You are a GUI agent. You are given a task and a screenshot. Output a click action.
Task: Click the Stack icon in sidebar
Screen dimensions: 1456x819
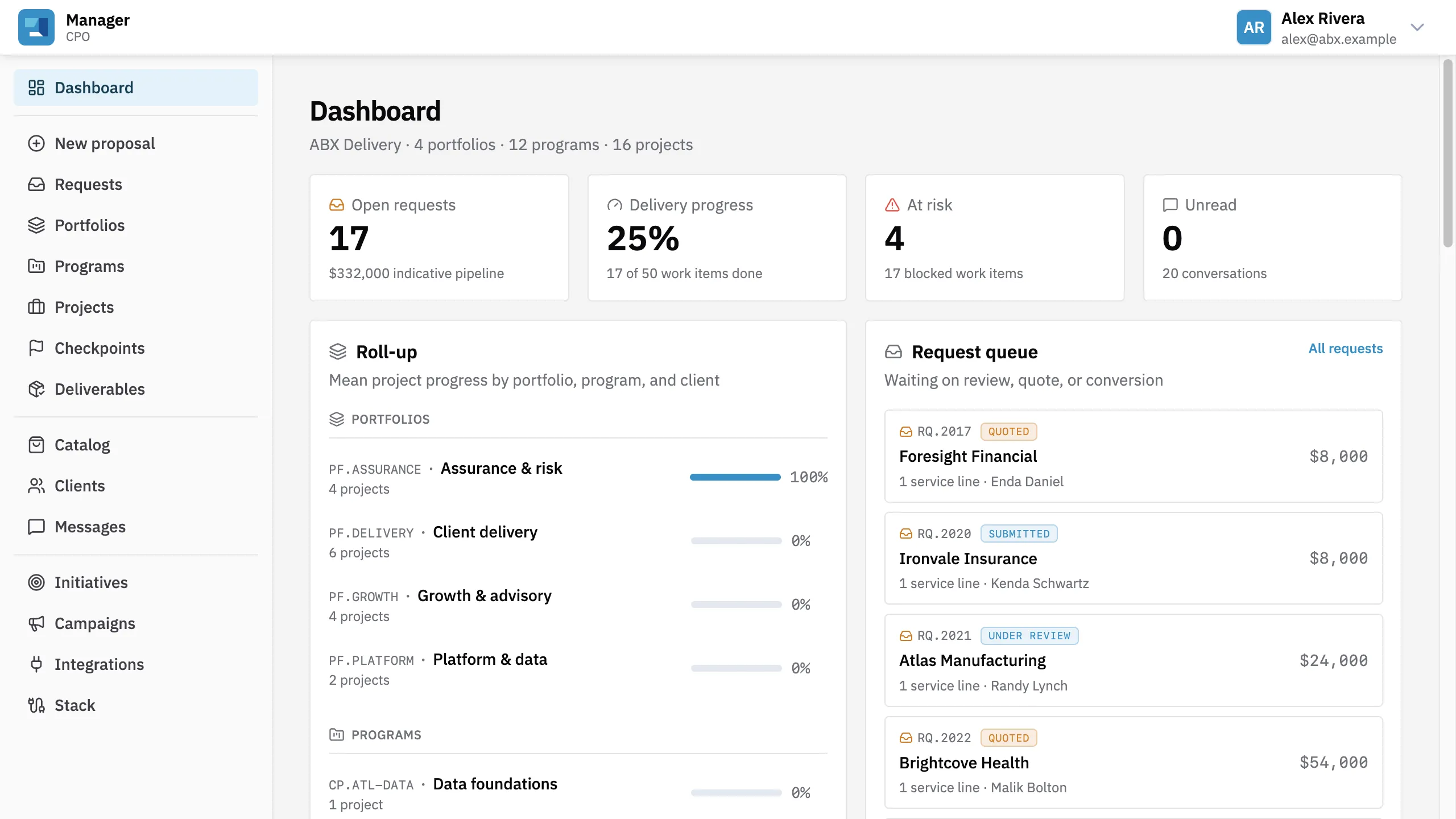36,705
